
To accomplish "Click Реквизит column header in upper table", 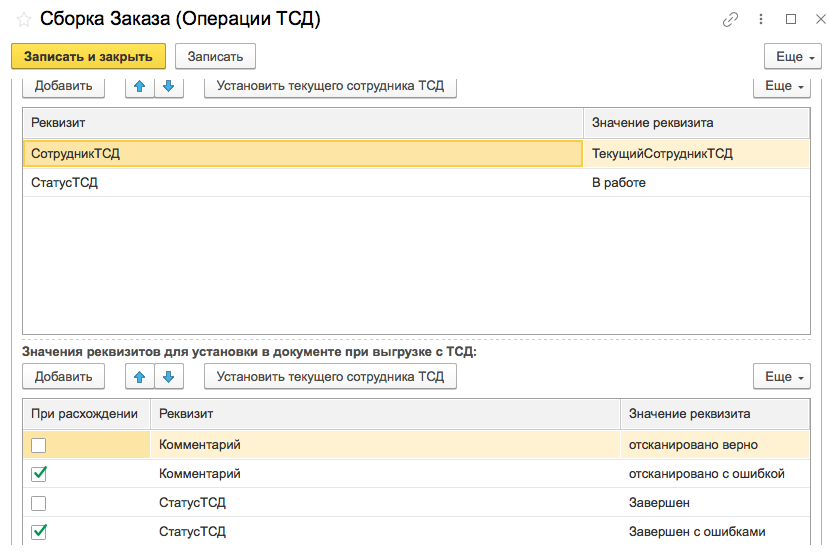I will pyautogui.click(x=303, y=123).
